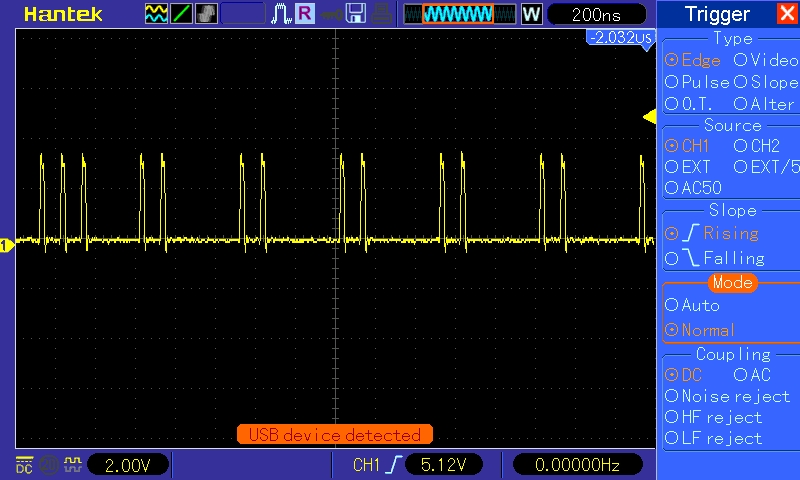Choose Falling slope
Viewport: 800px width, 480px height.
714,258
